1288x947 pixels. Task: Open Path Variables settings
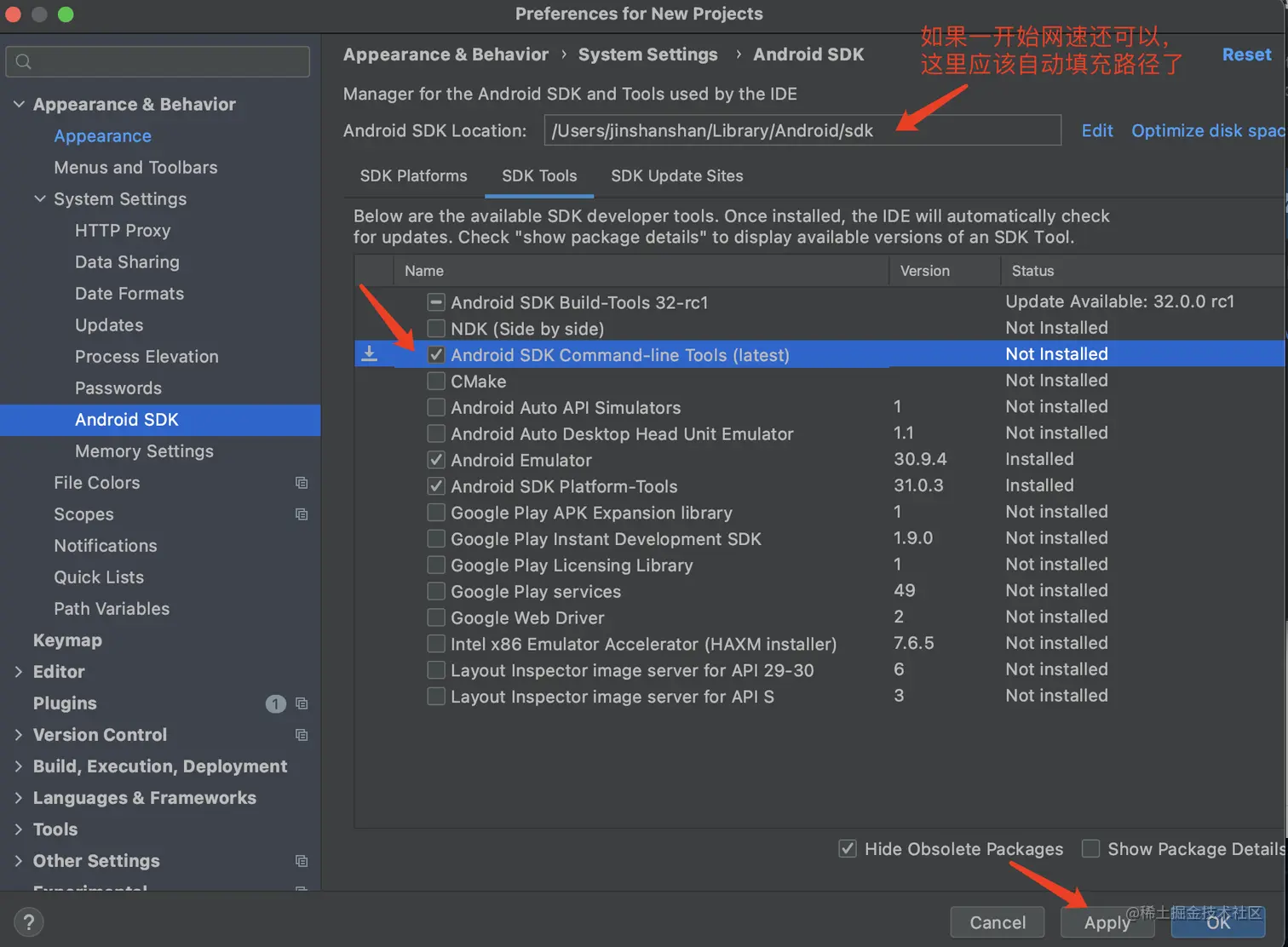tap(112, 609)
